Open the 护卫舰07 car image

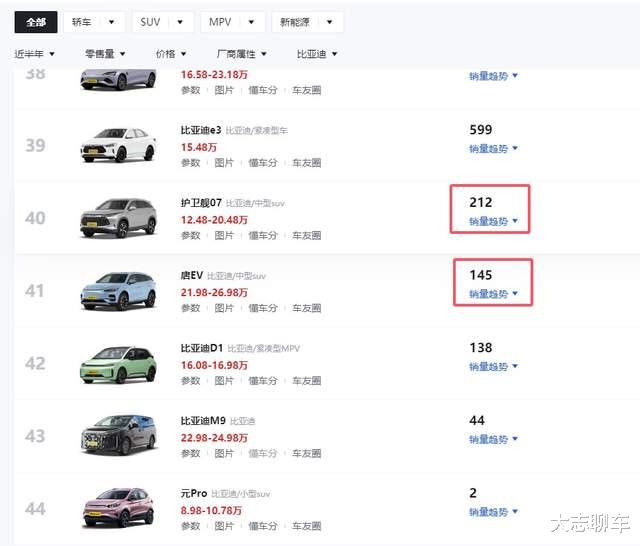point(118,218)
